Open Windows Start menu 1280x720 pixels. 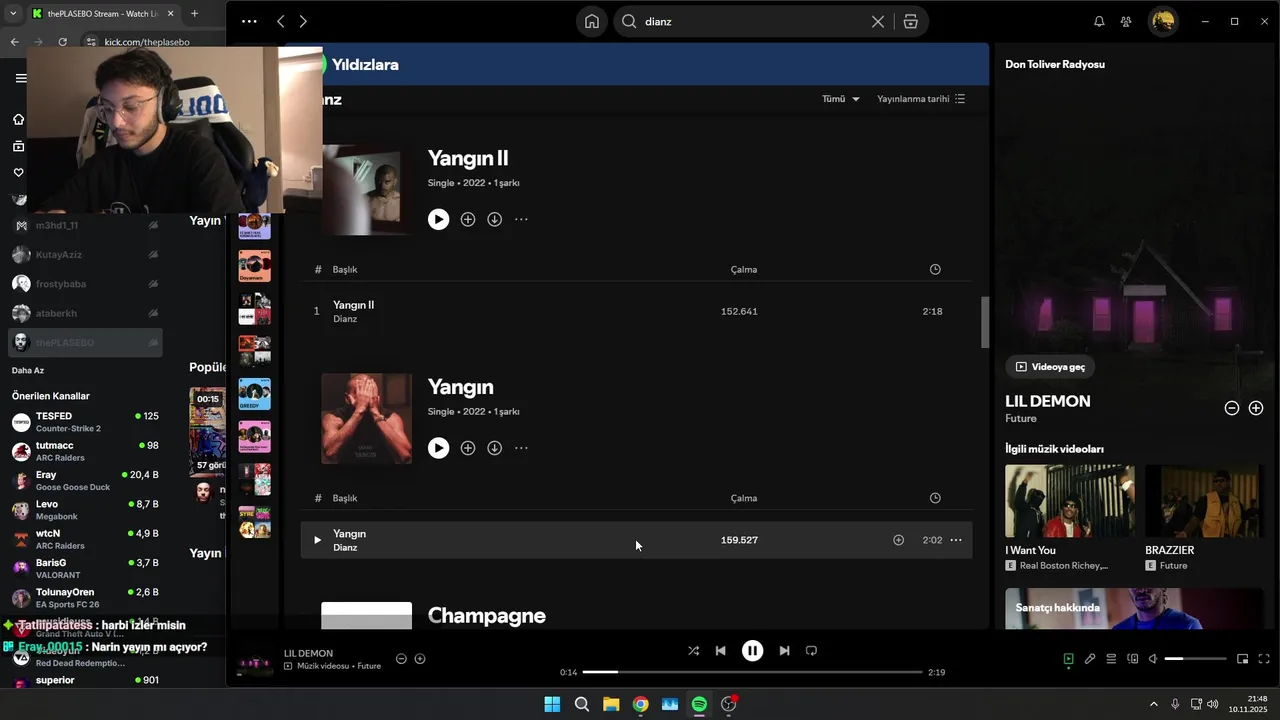[x=552, y=704]
